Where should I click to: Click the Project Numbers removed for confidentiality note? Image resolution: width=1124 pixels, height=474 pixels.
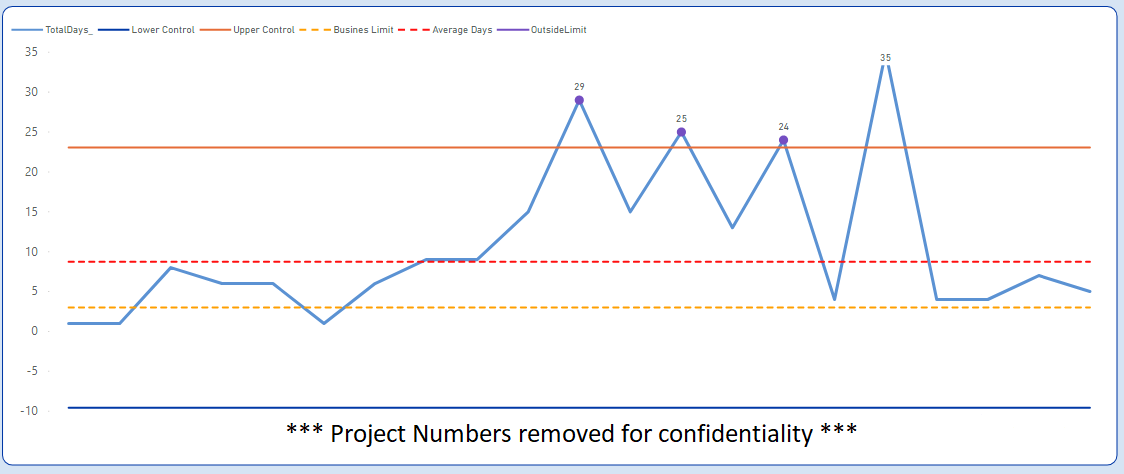(x=571, y=432)
